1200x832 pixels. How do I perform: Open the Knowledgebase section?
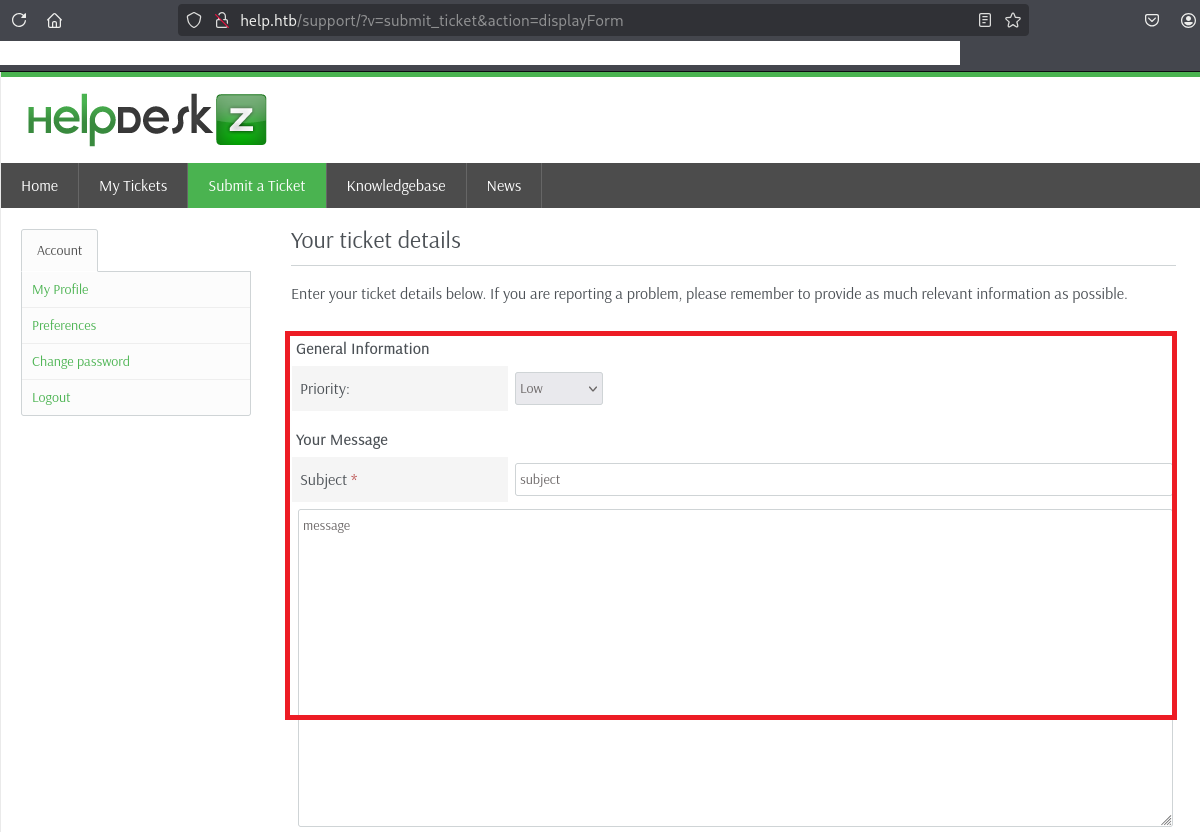pyautogui.click(x=396, y=186)
